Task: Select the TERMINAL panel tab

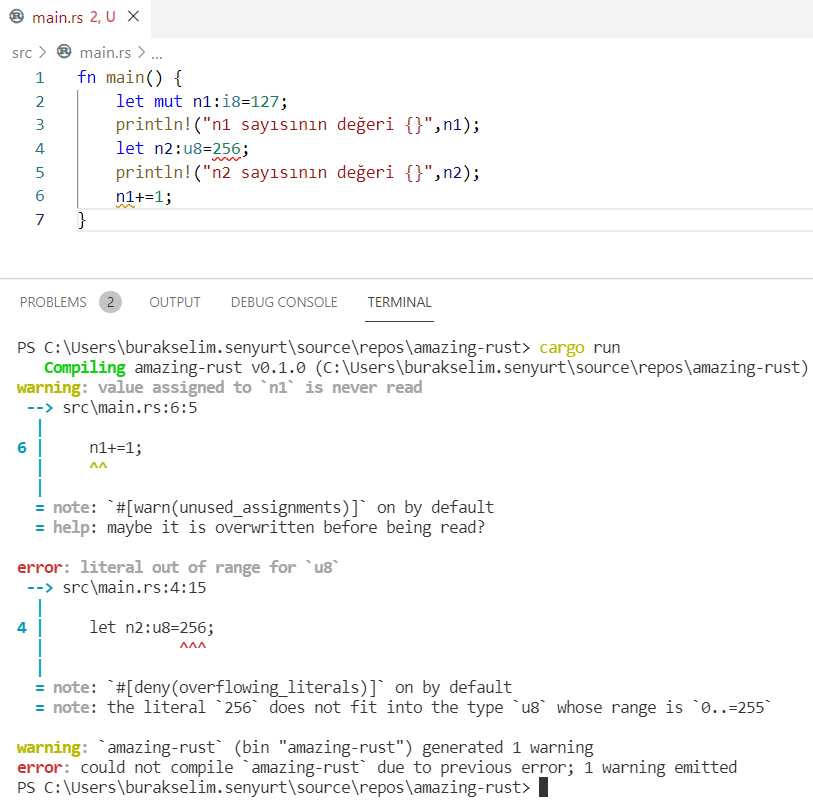Action: tap(399, 302)
